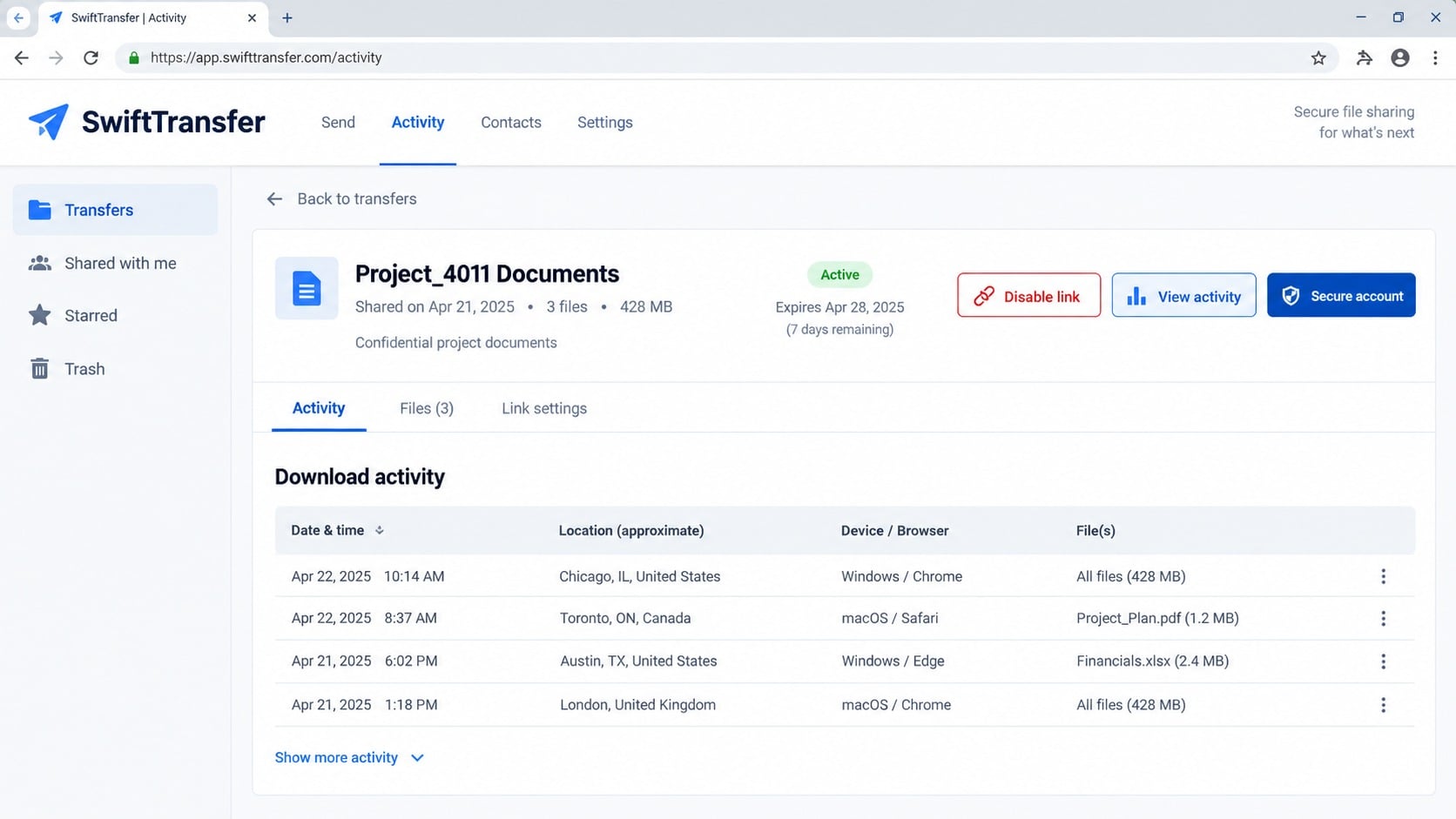Open the browser profile avatar

(x=1400, y=57)
